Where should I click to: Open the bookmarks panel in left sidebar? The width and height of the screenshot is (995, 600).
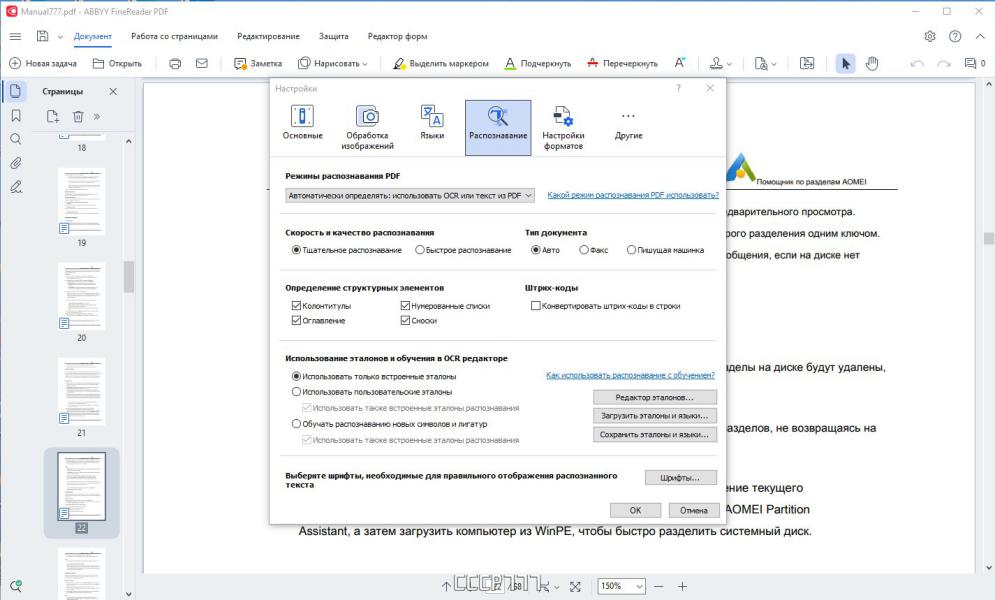click(16, 116)
